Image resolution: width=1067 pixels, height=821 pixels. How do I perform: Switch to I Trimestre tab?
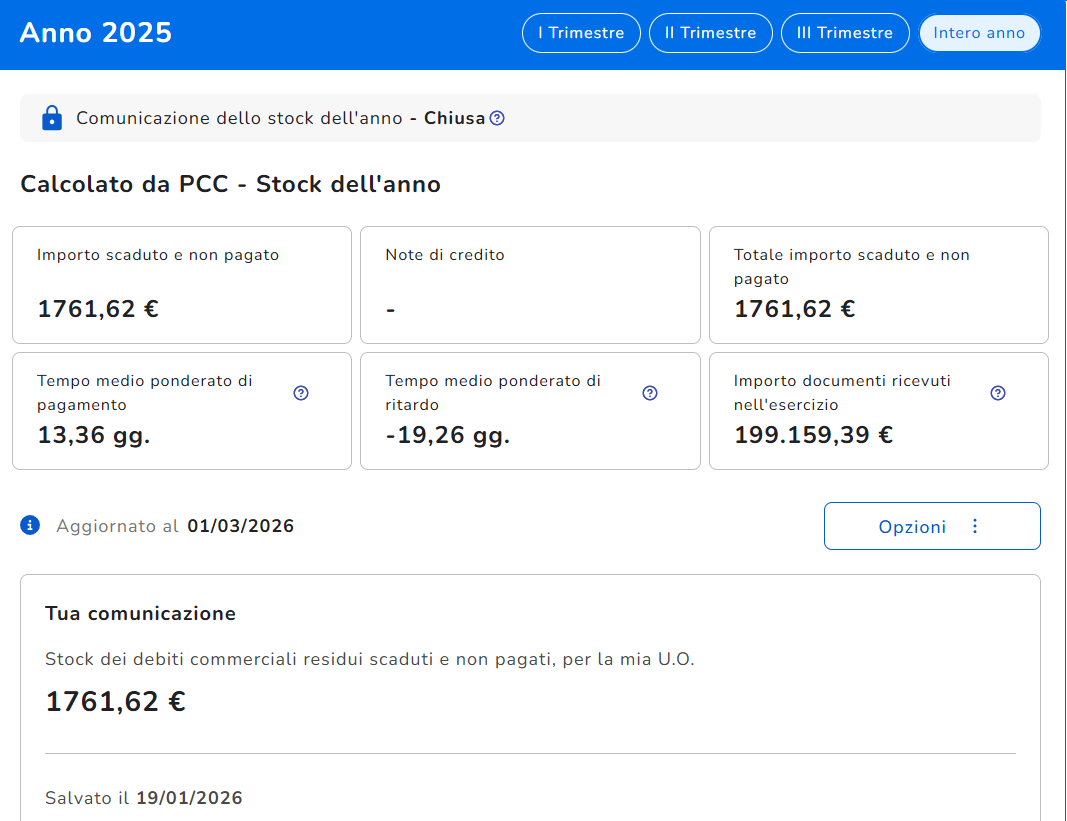581,33
